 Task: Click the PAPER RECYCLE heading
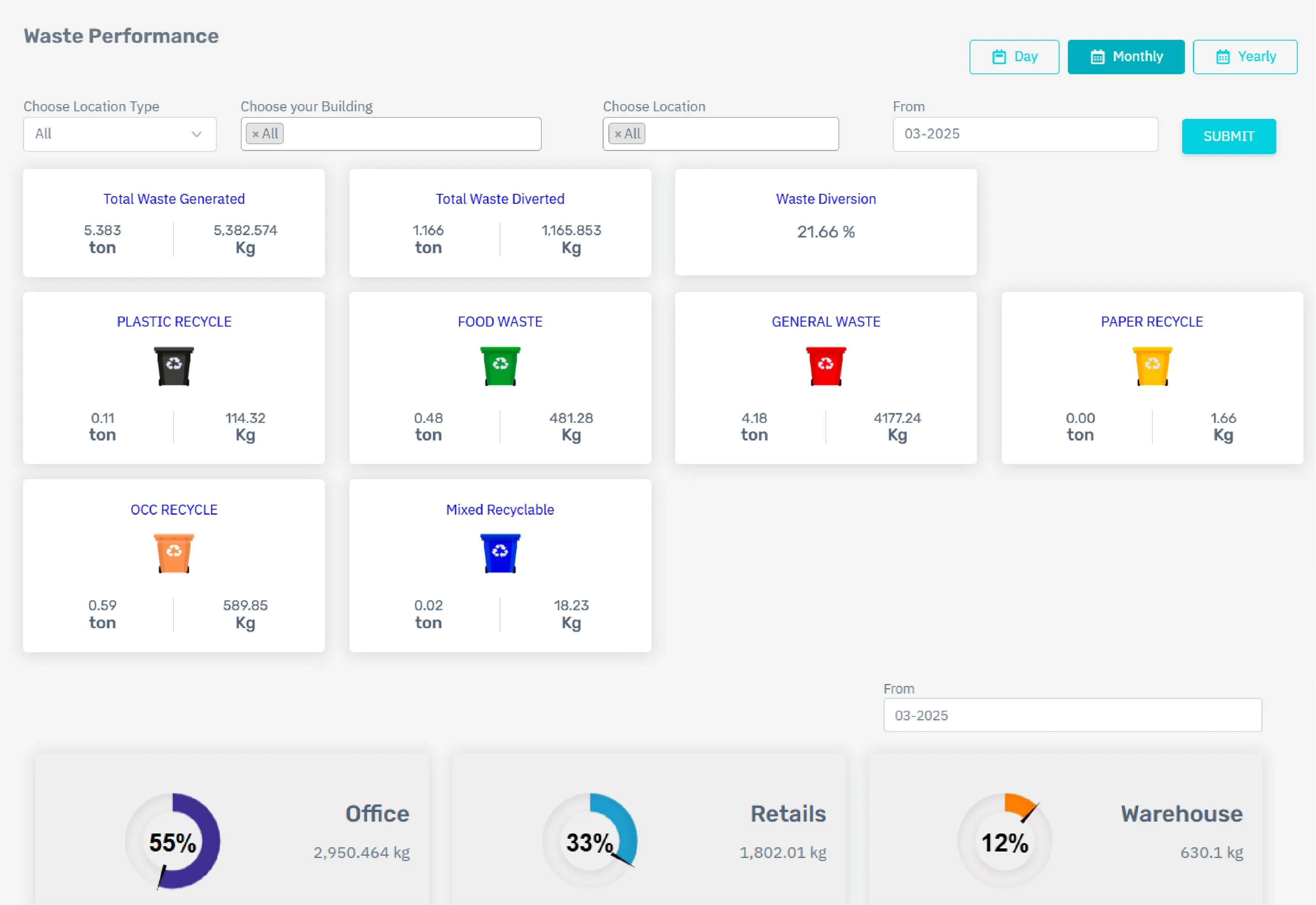1152,322
